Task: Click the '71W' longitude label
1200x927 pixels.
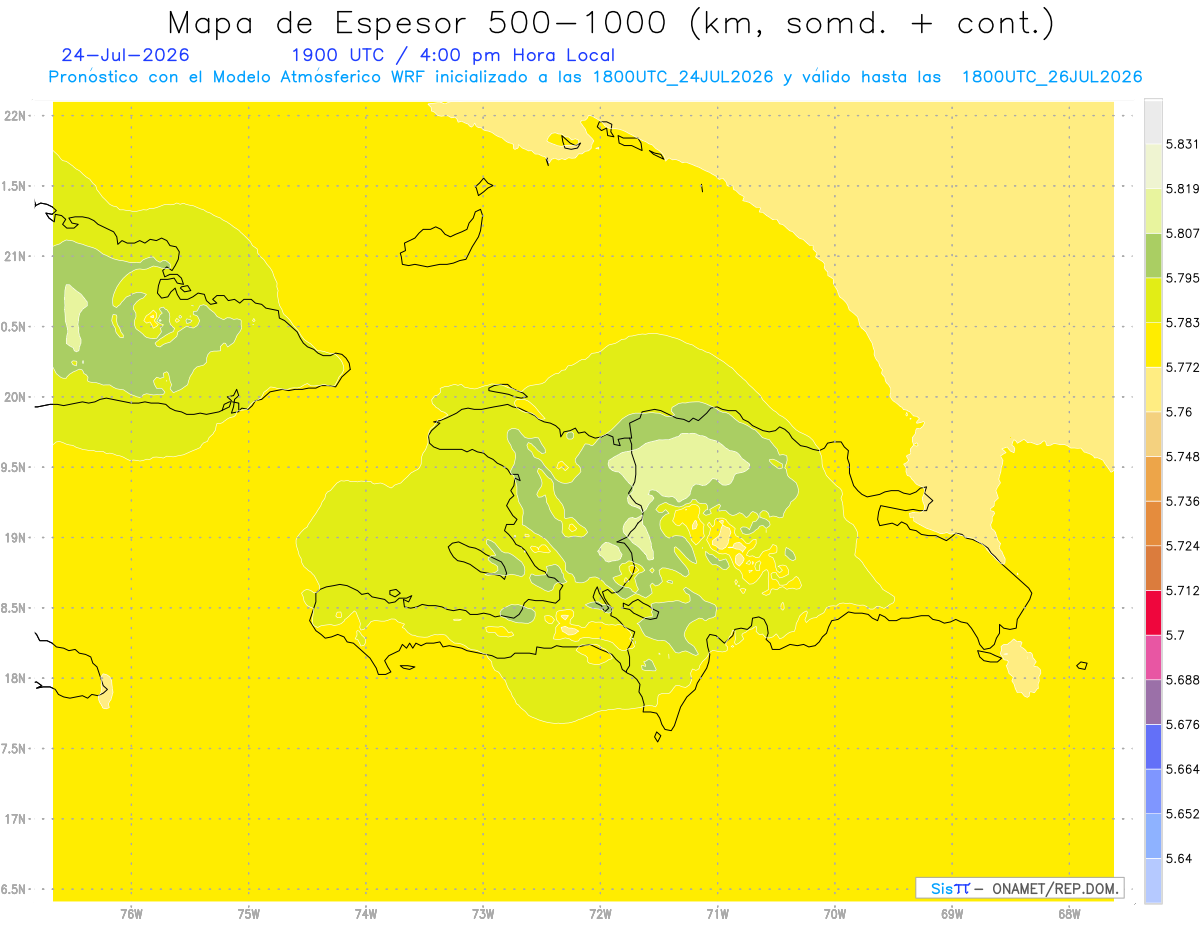Action: [717, 914]
